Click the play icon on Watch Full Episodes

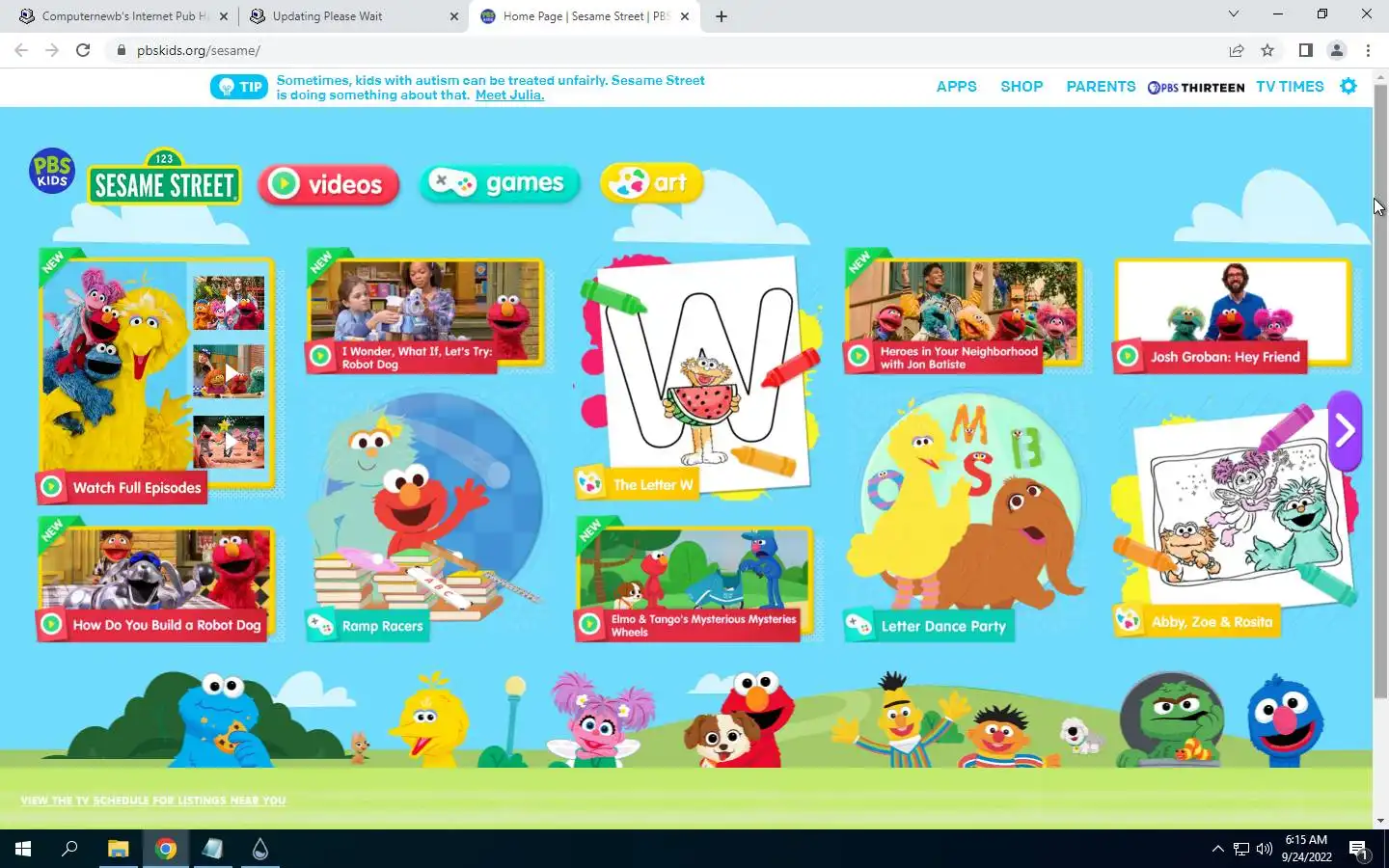pos(52,487)
